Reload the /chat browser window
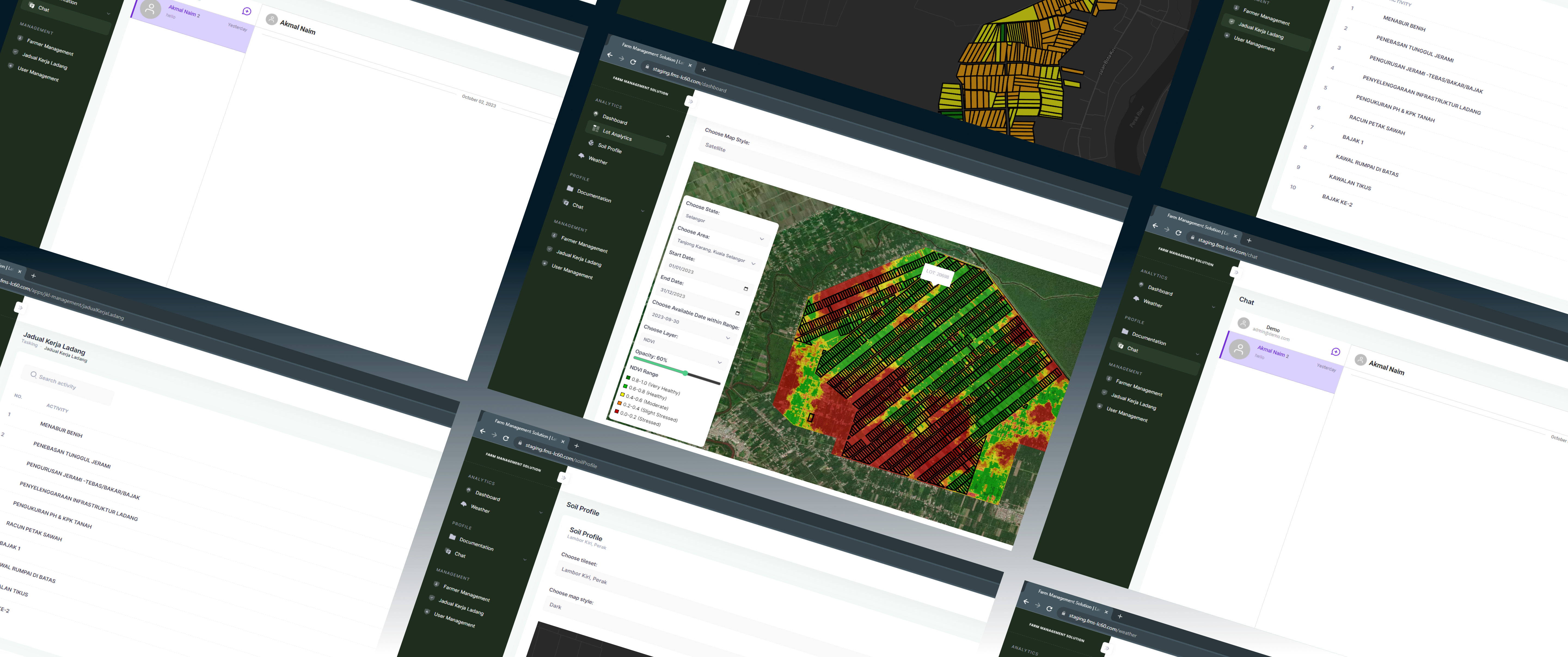Screen dimensions: 1568x657 point(1178,233)
